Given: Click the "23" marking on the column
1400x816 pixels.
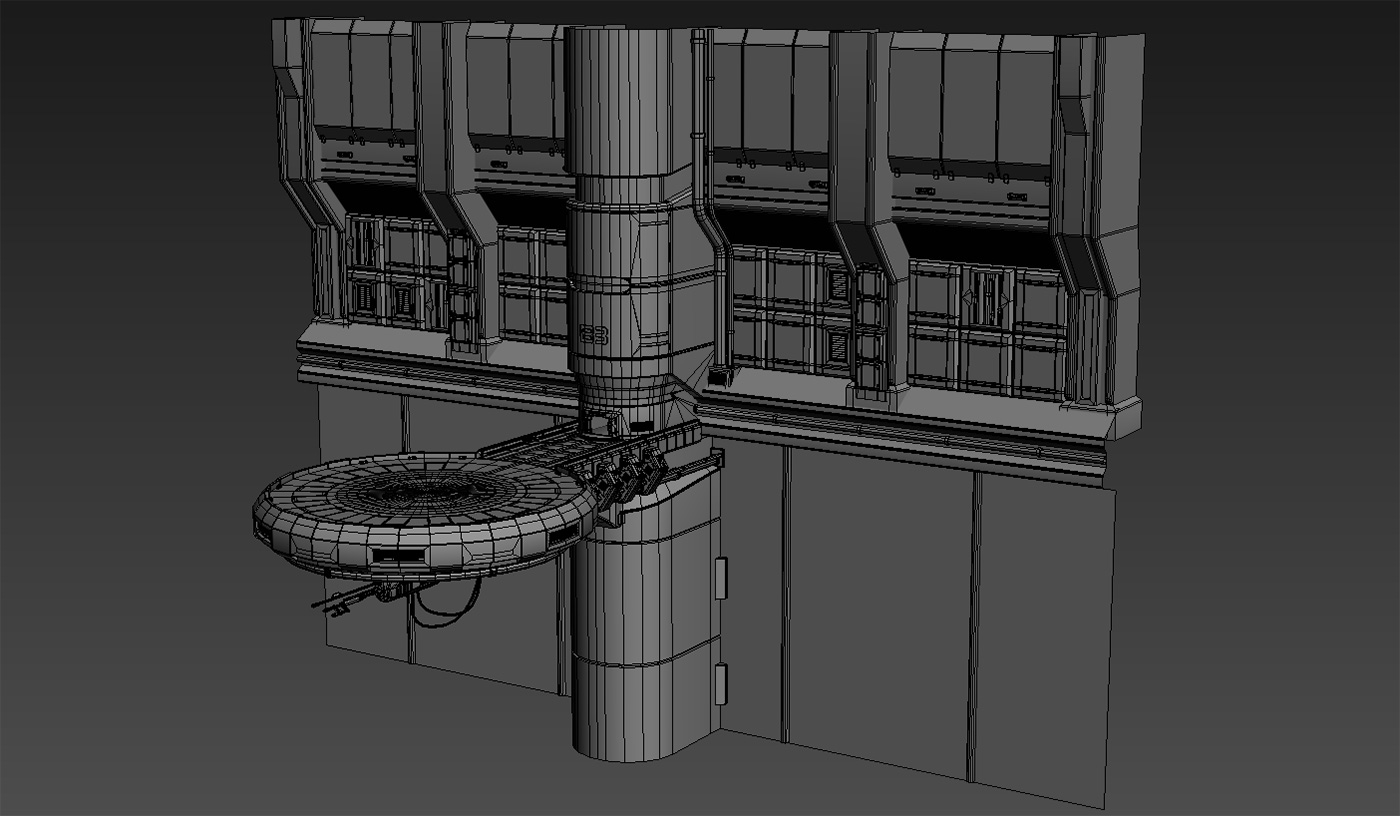Looking at the screenshot, I should tap(594, 333).
